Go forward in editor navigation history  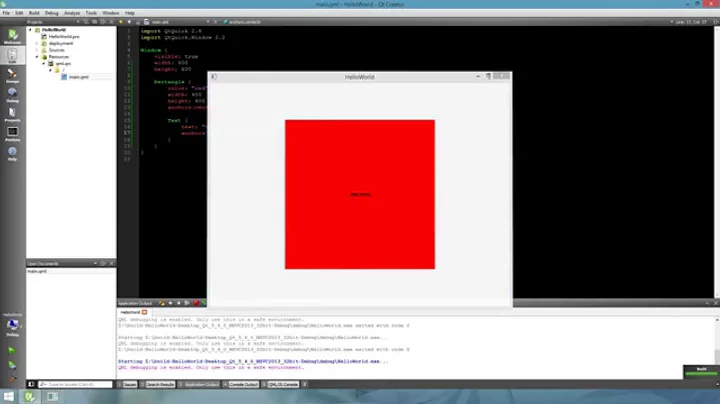tap(129, 22)
